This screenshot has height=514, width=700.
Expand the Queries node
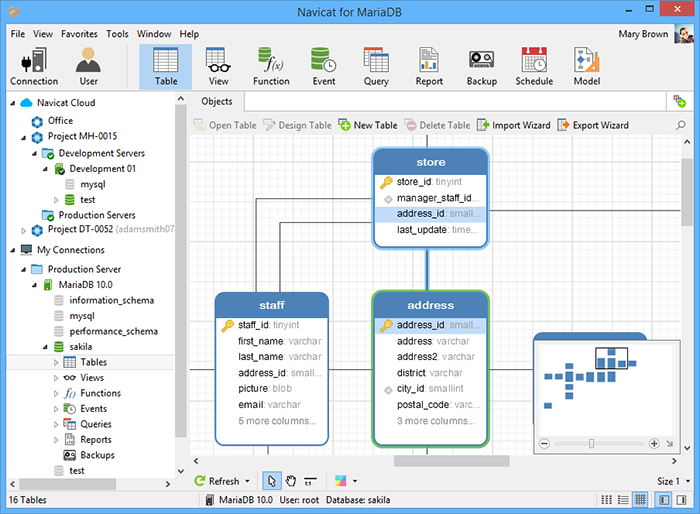pyautogui.click(x=56, y=424)
